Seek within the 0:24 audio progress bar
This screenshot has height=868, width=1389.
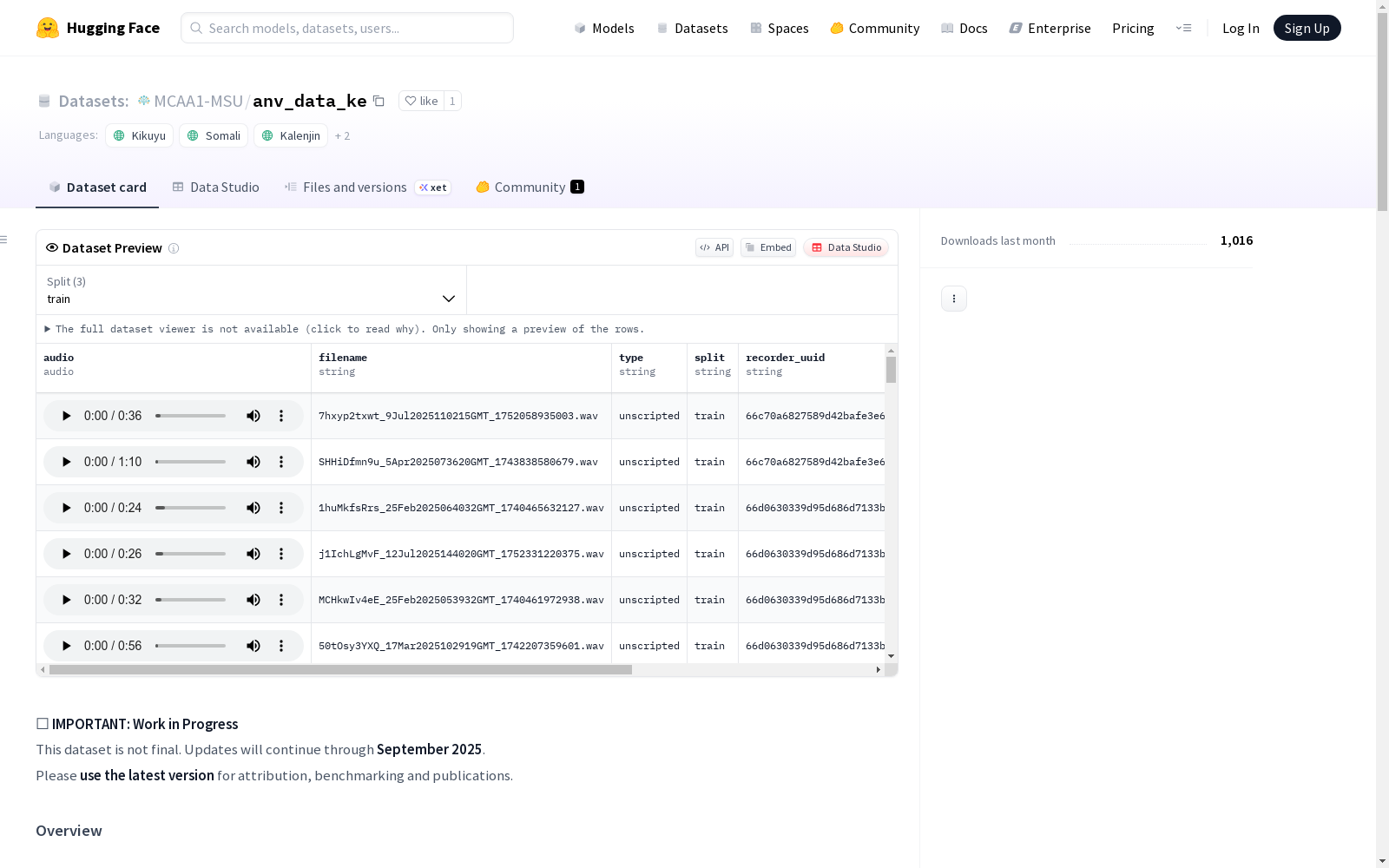(x=191, y=508)
